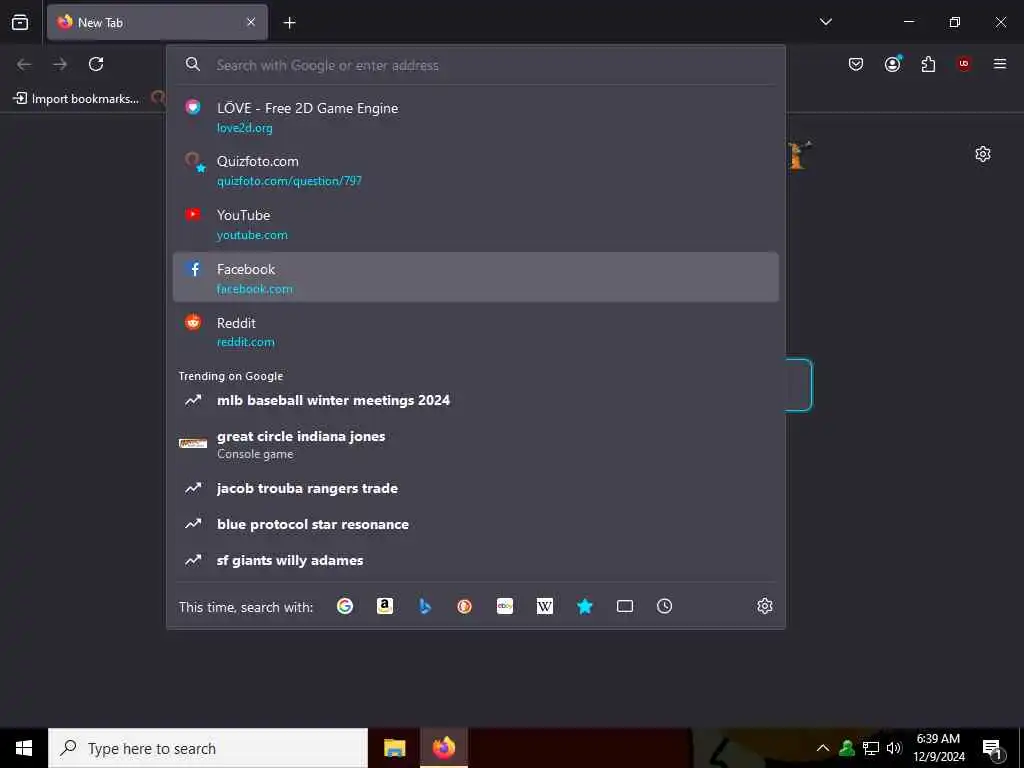Screen dimensions: 1024x768
Task: Open the volume speaker tray icon
Action: pos(894,748)
